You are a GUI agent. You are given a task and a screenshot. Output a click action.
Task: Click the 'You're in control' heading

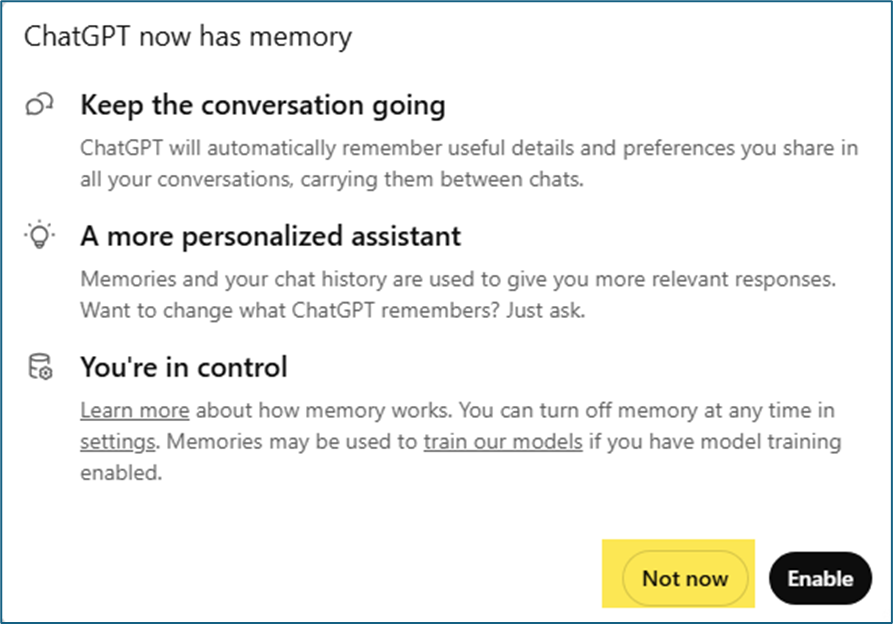point(184,367)
